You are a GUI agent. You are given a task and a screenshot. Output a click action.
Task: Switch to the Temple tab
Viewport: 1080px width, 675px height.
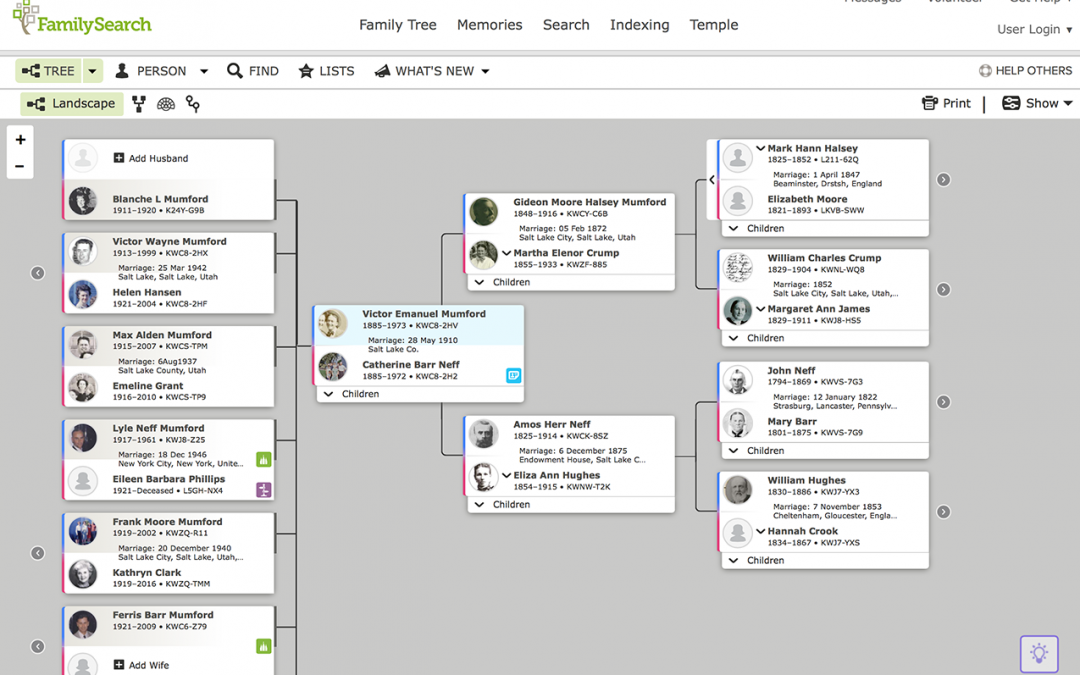(713, 25)
